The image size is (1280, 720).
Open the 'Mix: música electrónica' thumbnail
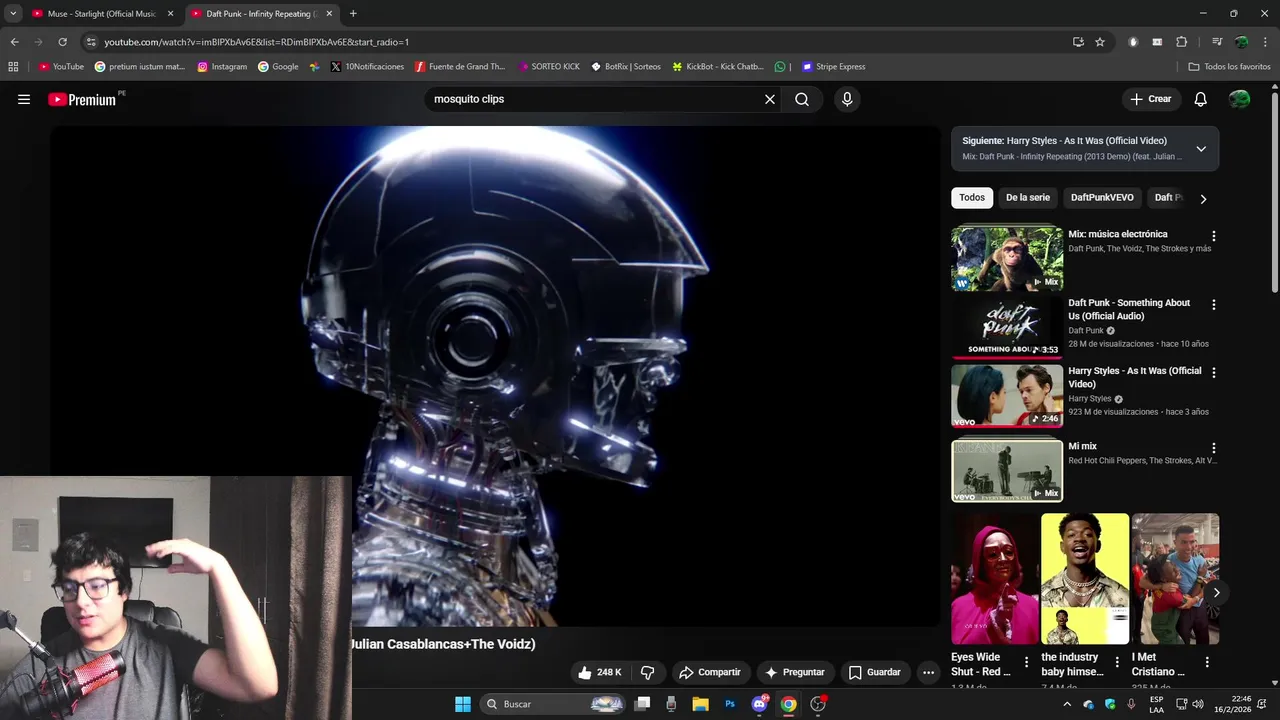[x=1007, y=258]
